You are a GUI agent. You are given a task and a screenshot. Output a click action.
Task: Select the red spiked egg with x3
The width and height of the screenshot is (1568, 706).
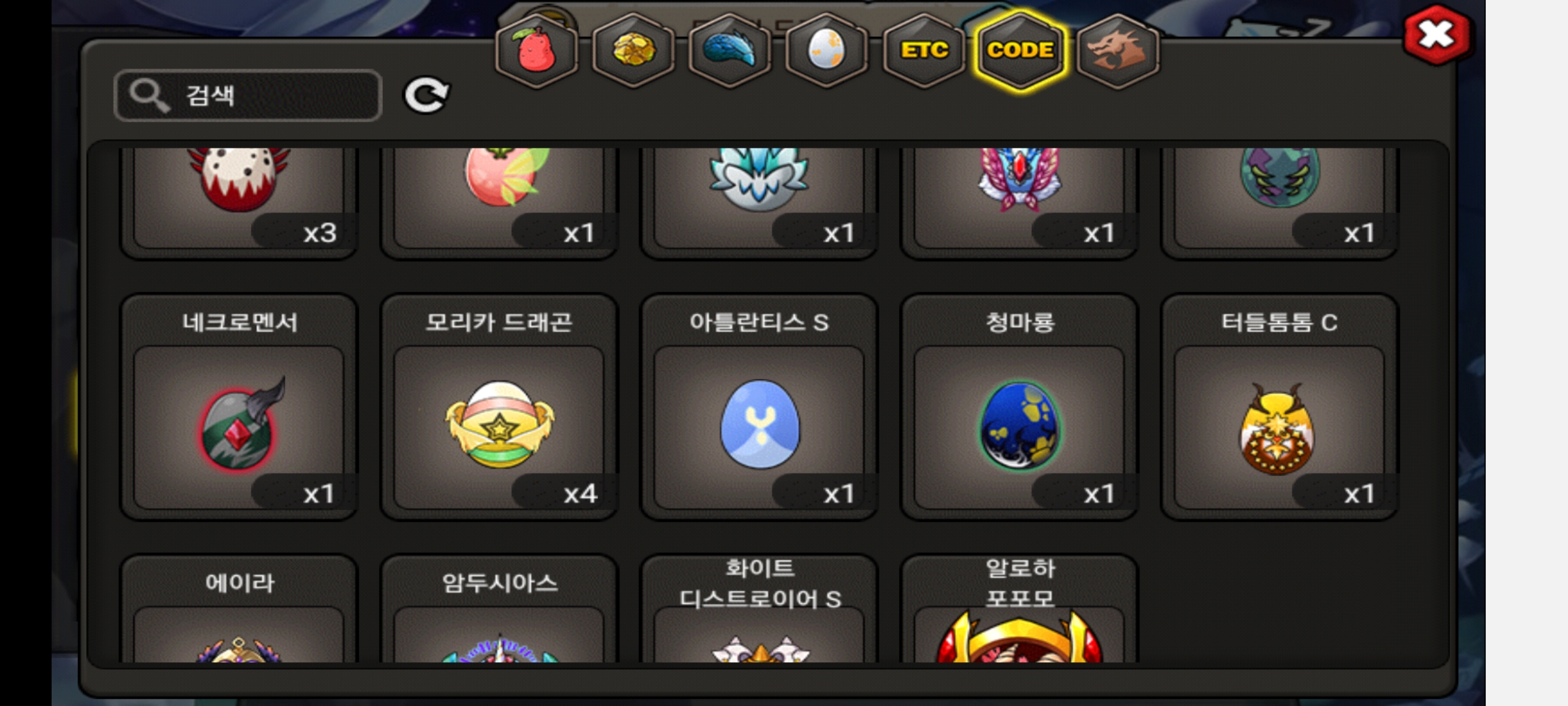238,203
